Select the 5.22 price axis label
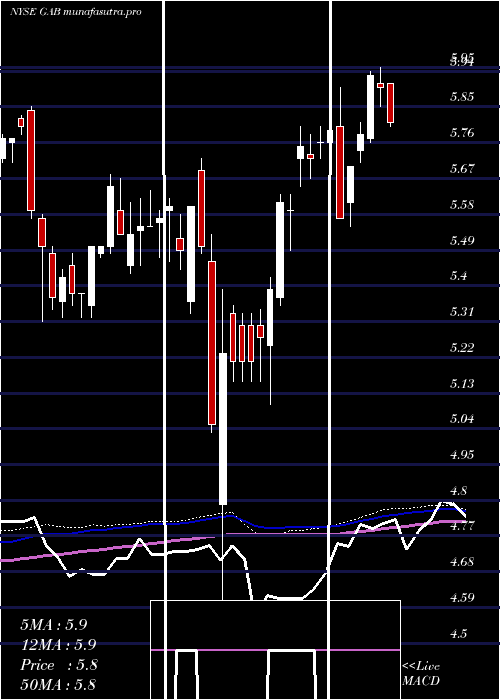Viewport: 500px width, 700px height. point(462,348)
